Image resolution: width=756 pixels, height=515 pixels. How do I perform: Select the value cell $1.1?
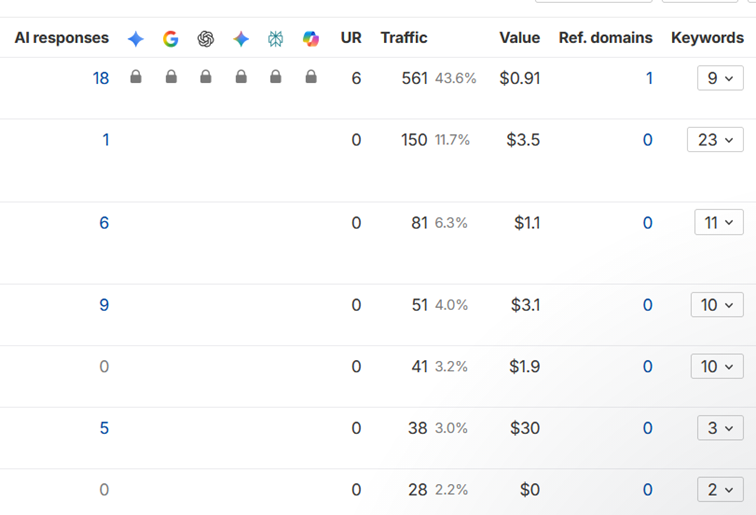(x=527, y=223)
